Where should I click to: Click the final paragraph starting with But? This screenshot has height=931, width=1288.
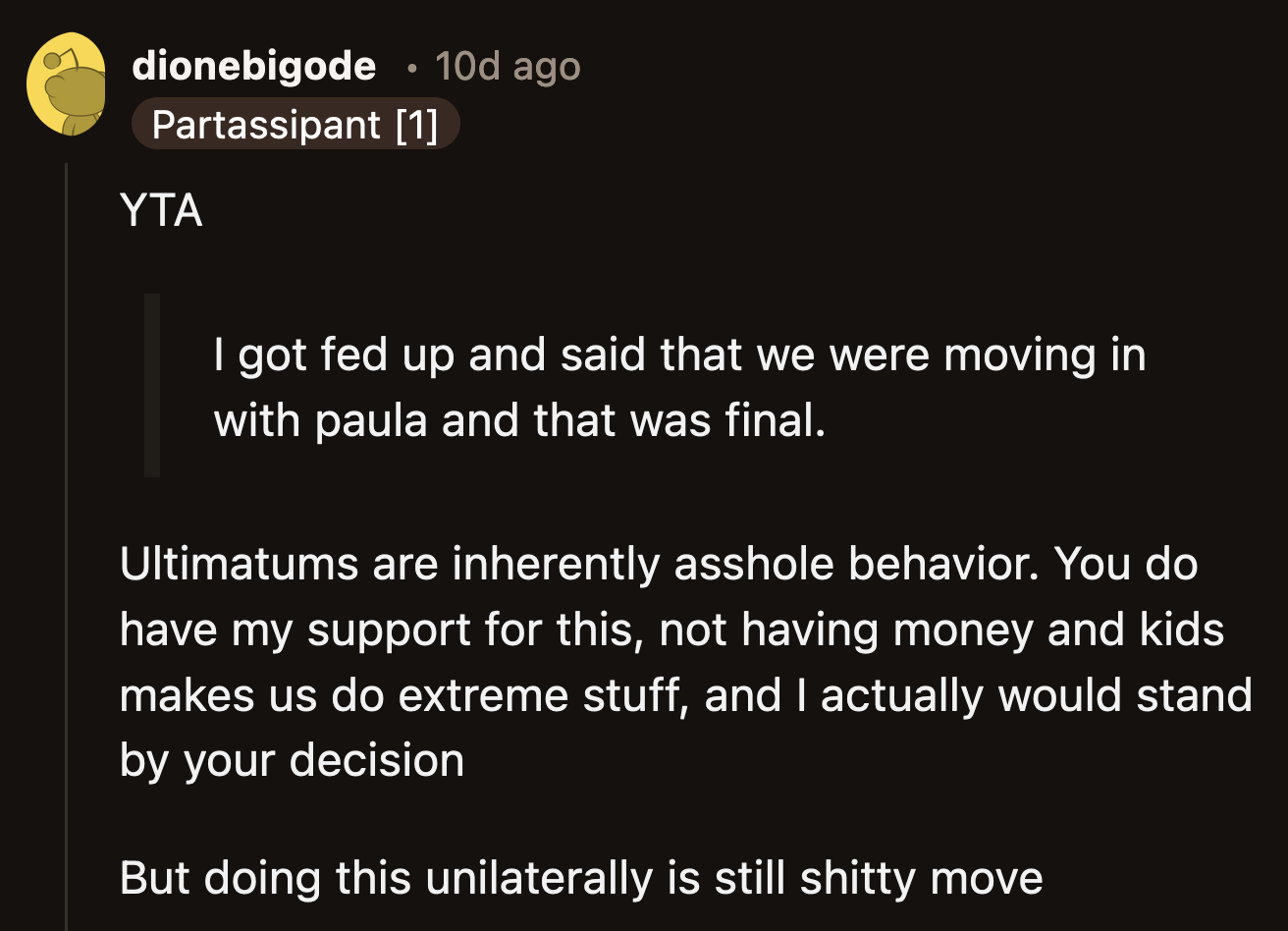pyautogui.click(x=579, y=877)
